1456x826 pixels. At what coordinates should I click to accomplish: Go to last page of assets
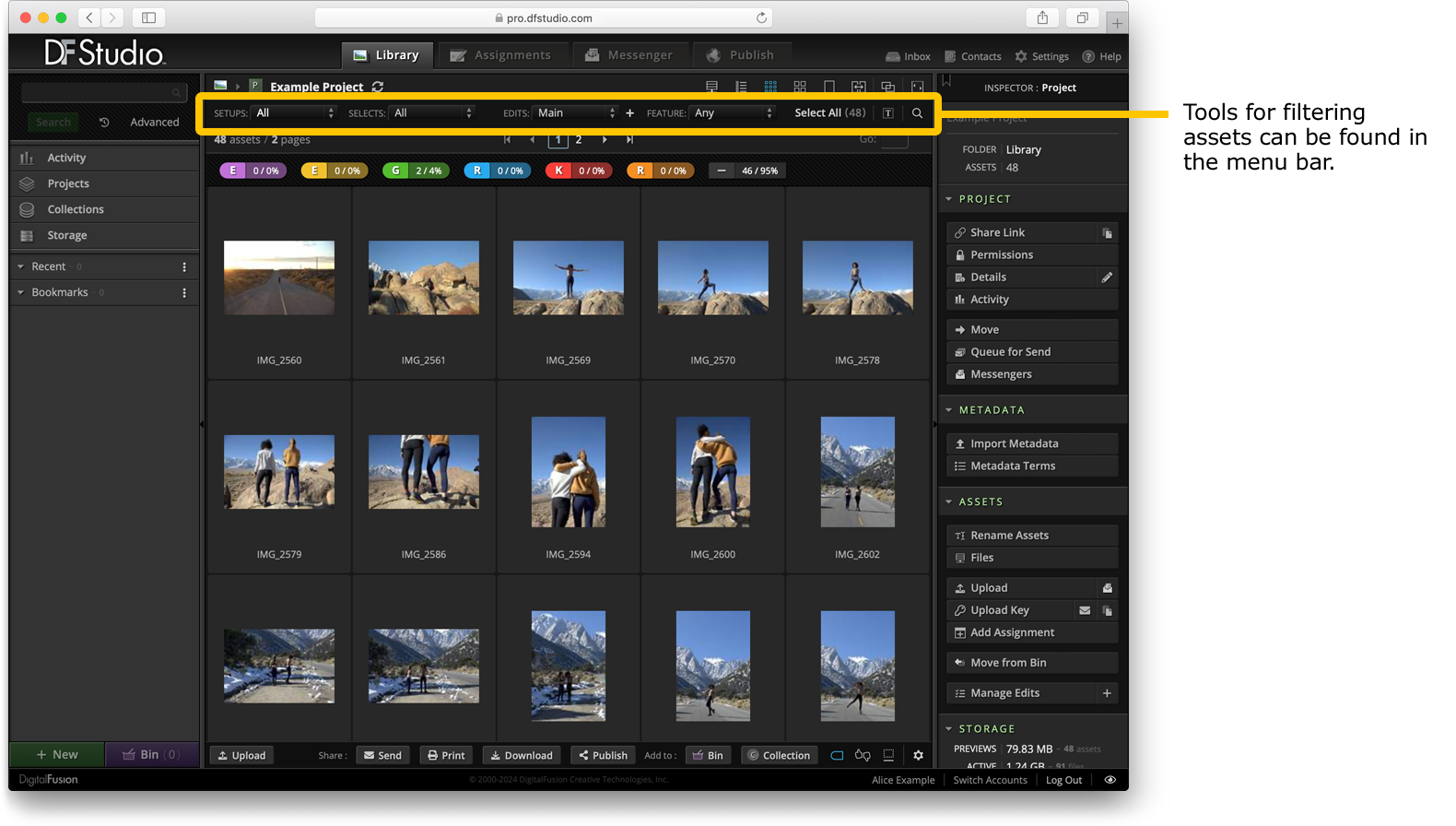[629, 140]
